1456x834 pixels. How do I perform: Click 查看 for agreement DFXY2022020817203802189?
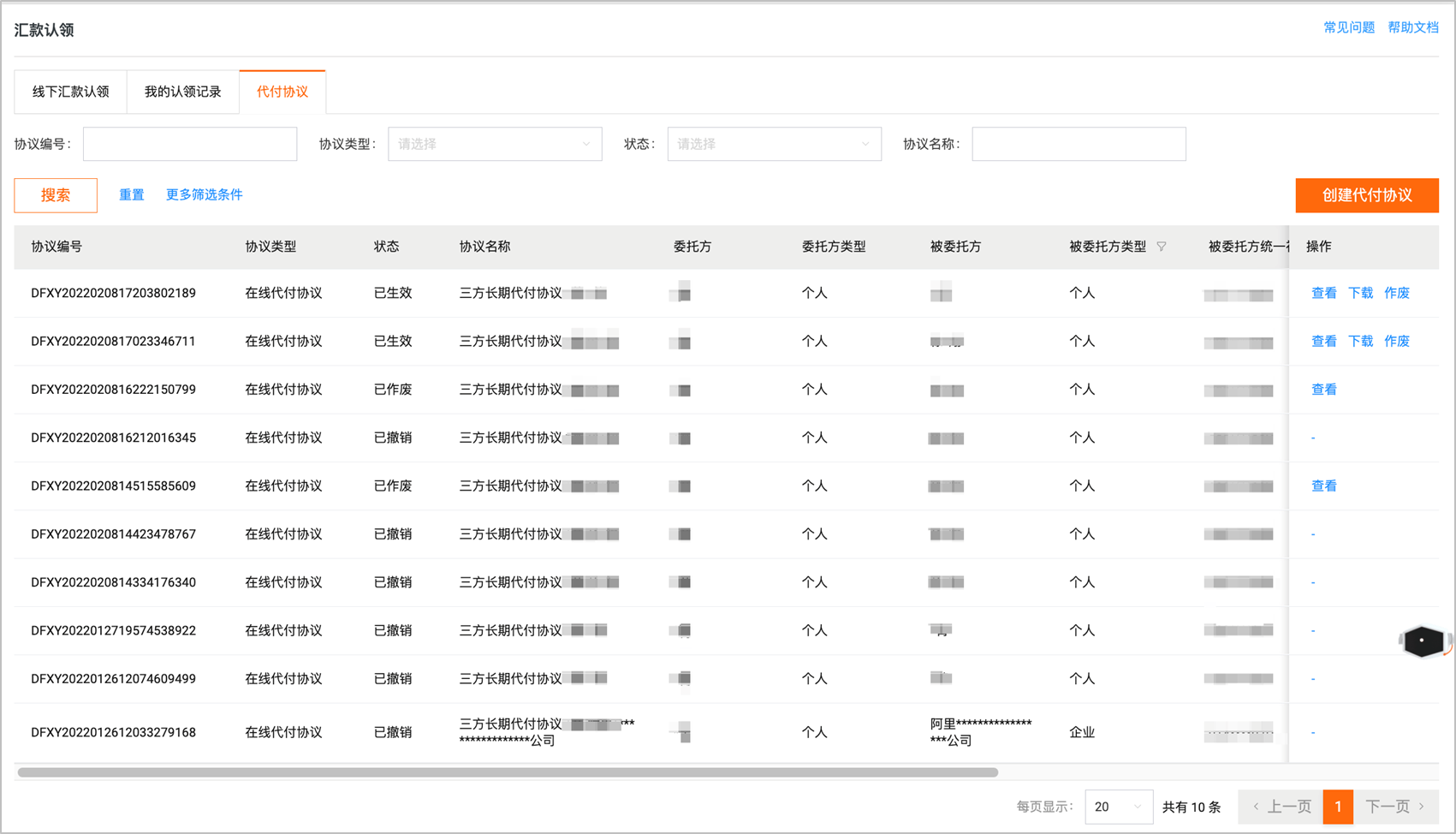pos(1324,293)
